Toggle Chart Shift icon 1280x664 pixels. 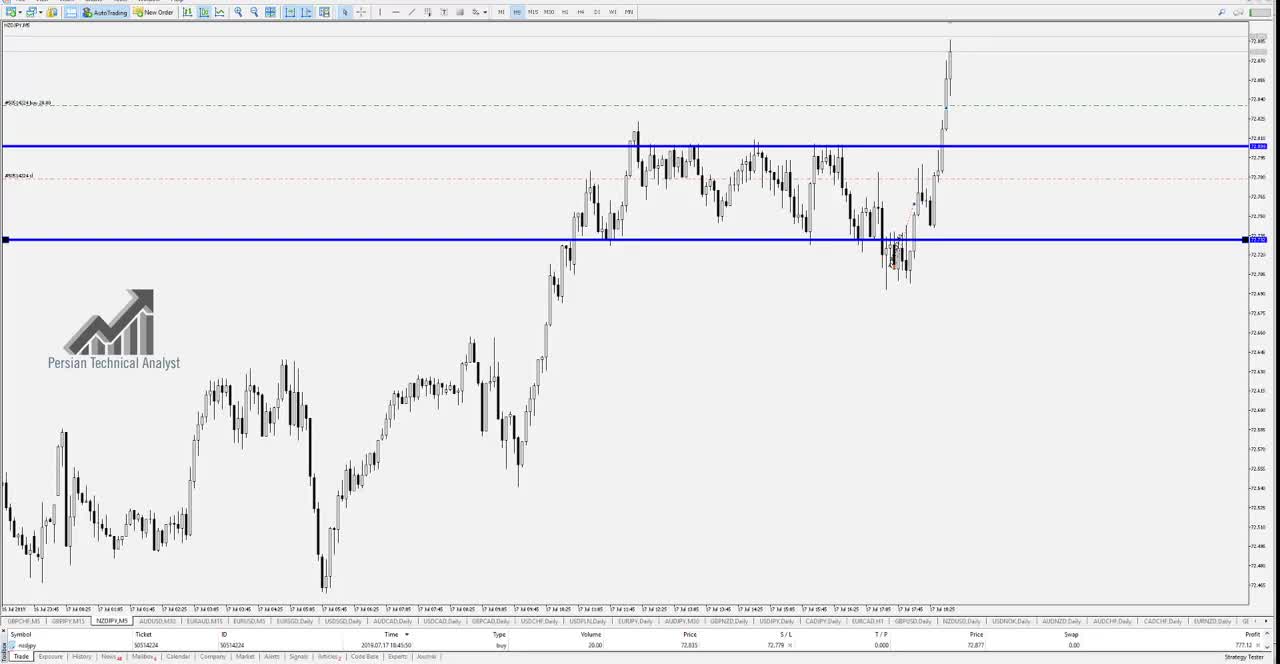[x=306, y=12]
